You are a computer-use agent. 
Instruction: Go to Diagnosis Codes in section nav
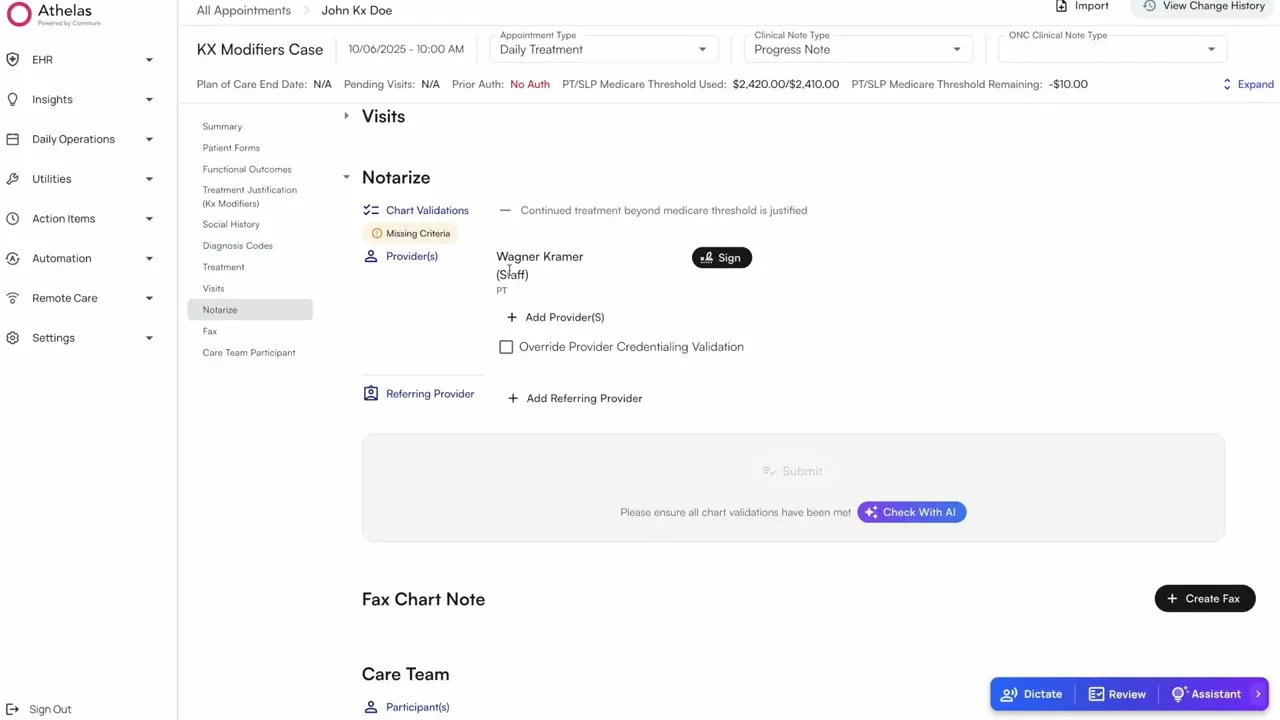[x=237, y=246]
